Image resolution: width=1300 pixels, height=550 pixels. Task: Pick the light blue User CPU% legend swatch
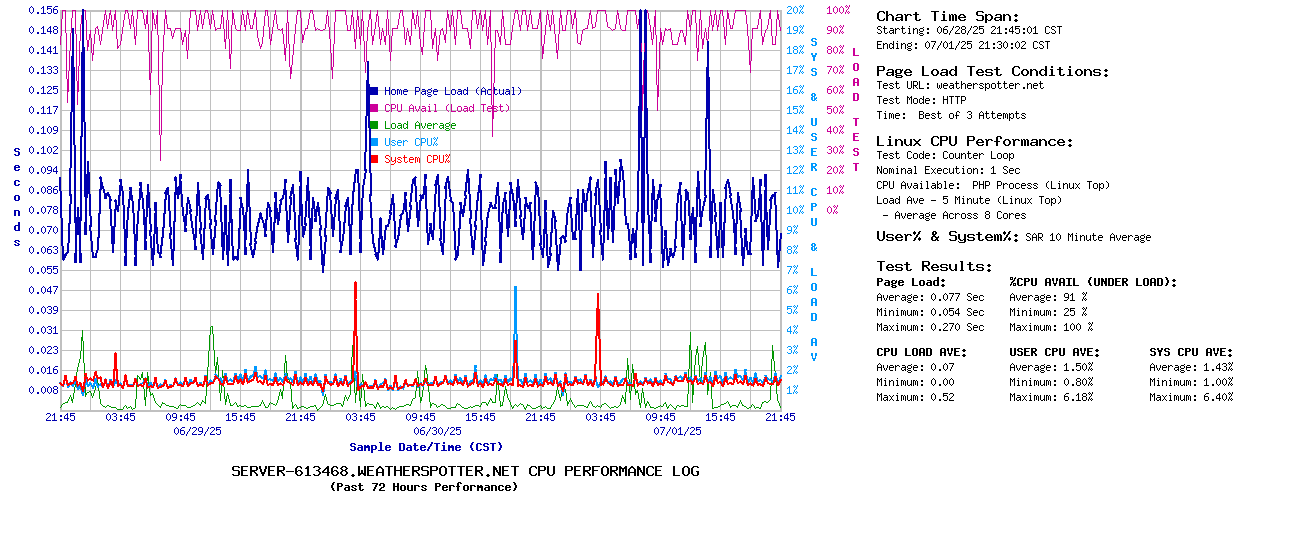pos(374,142)
